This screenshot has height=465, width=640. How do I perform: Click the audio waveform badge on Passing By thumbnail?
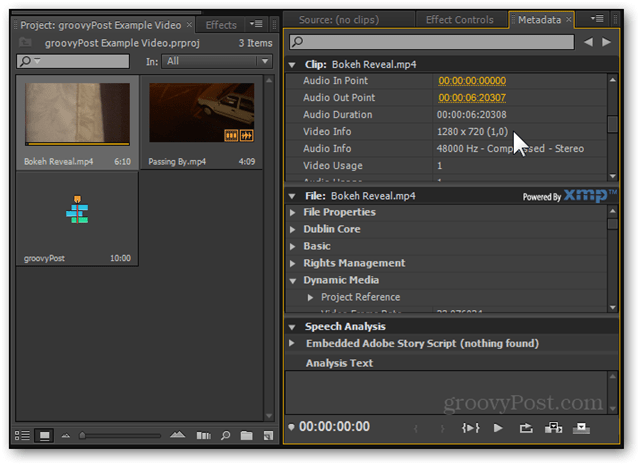pos(247,135)
